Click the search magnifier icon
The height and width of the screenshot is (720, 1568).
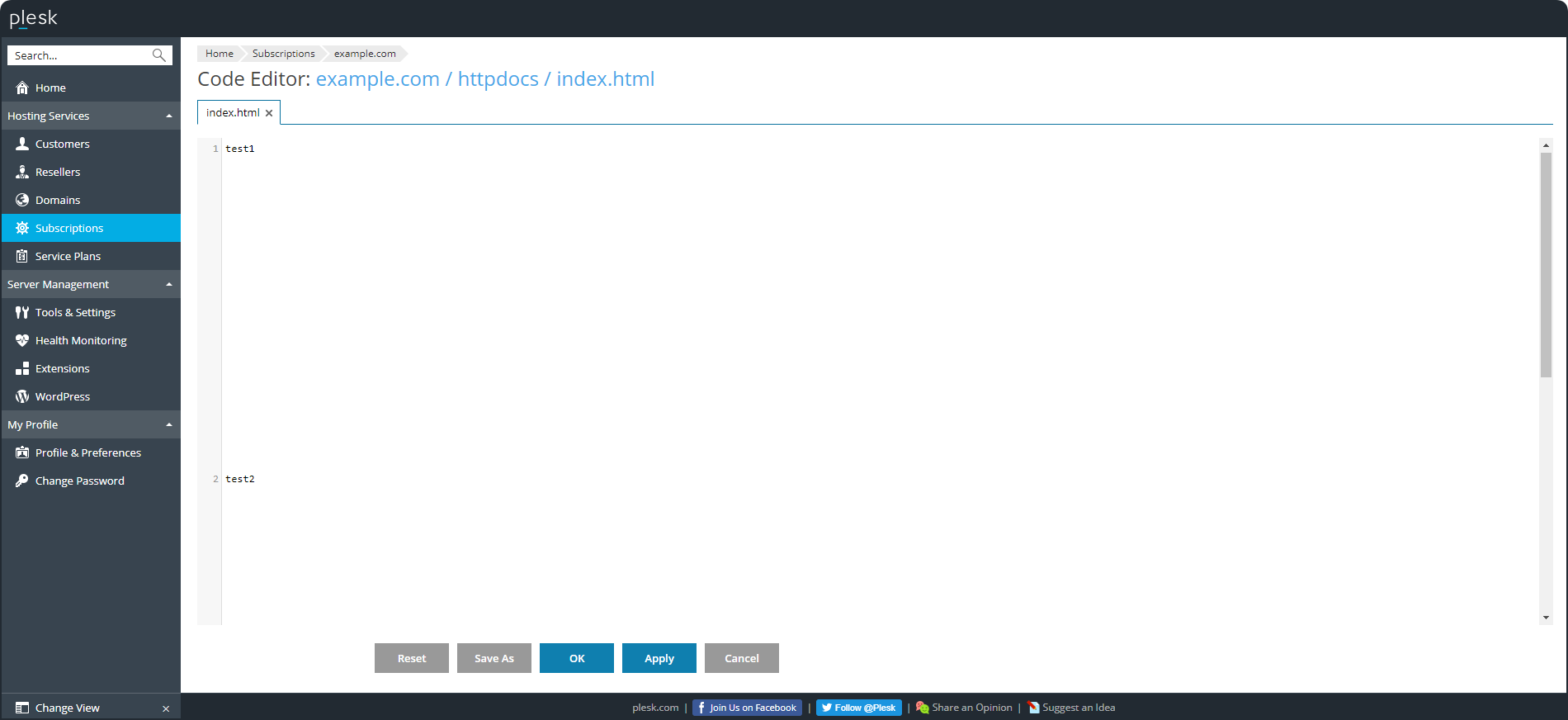tap(159, 55)
